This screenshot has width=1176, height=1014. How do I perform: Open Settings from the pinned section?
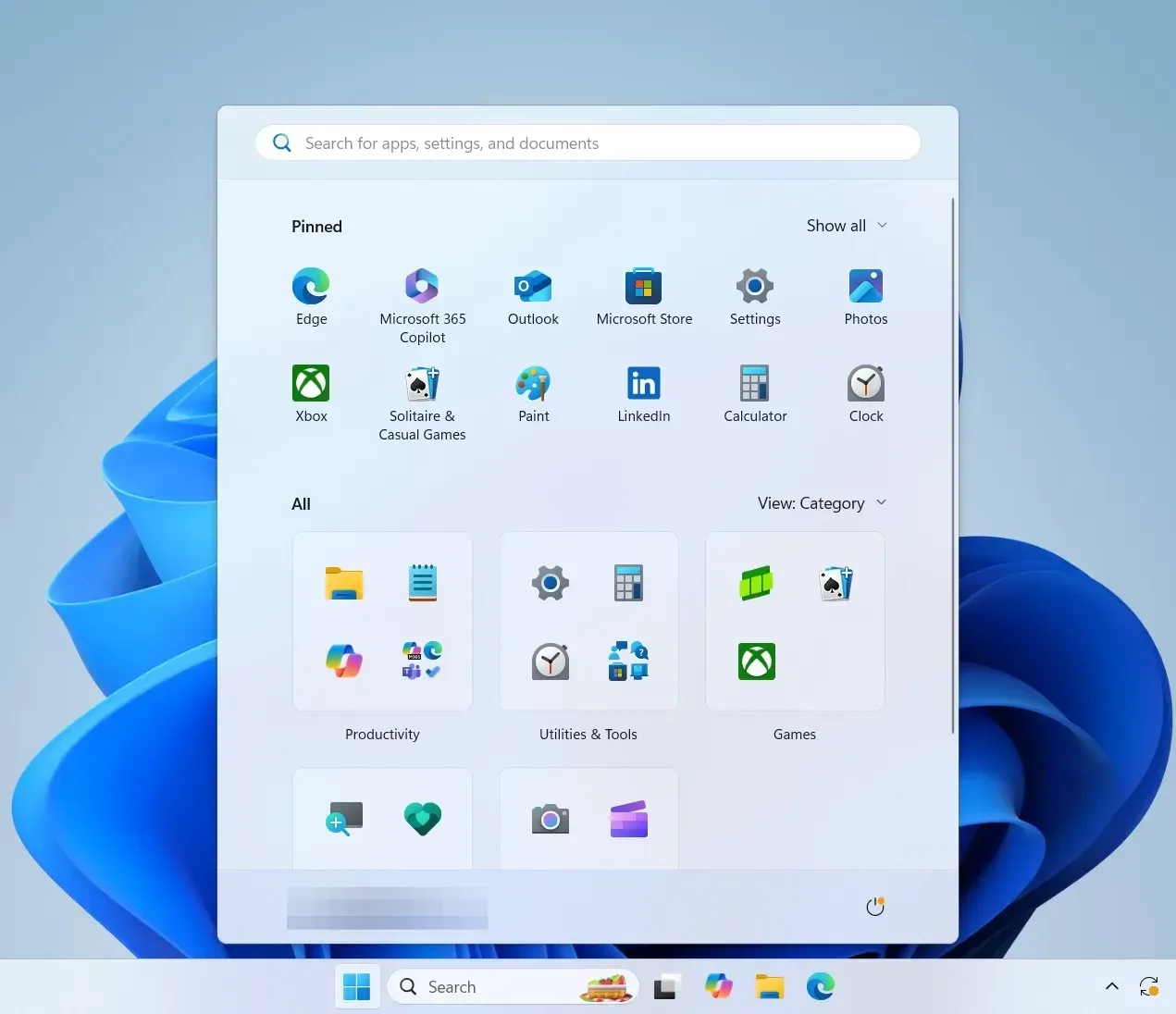click(755, 286)
